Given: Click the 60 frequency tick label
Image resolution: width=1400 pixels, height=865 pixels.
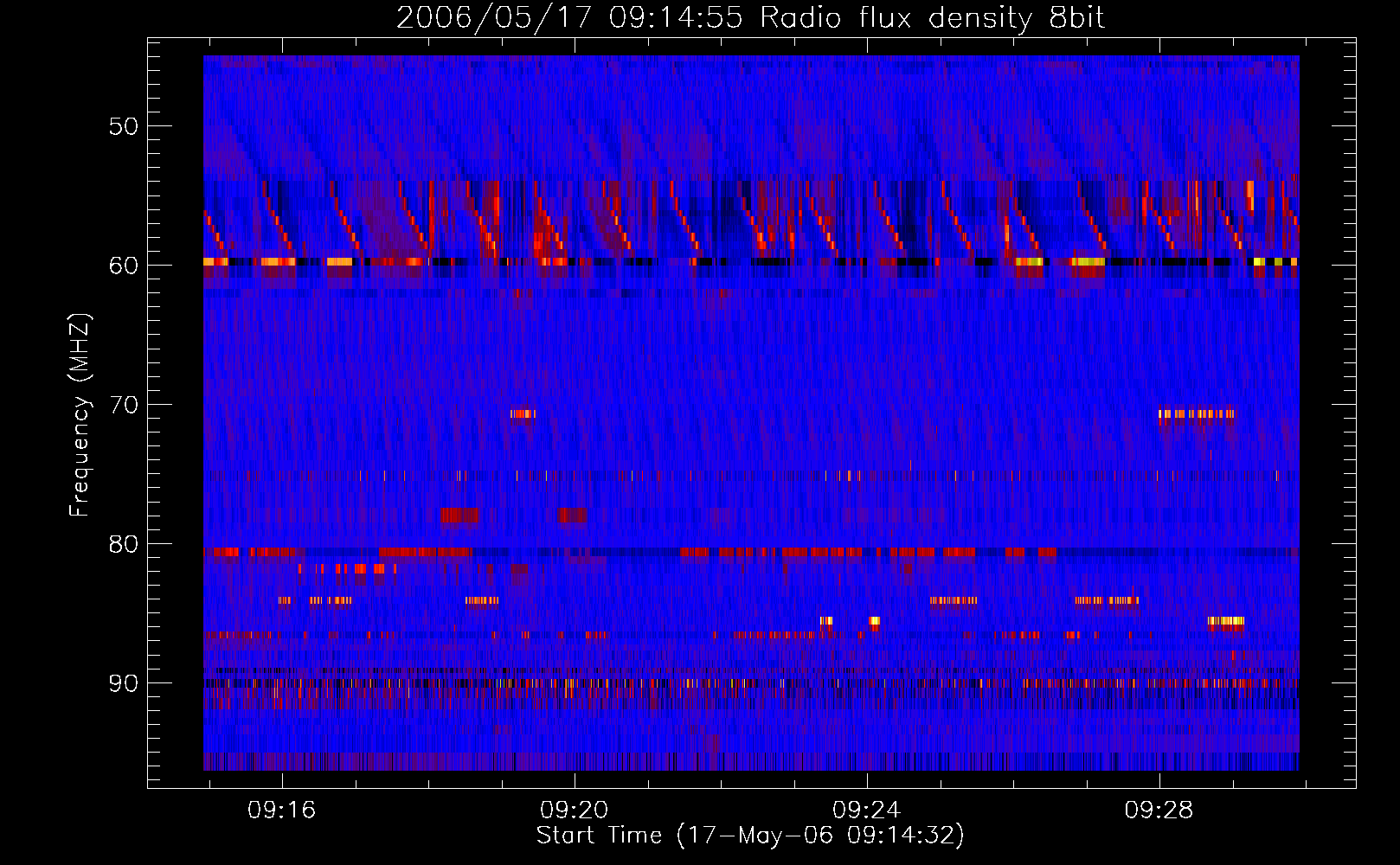Looking at the screenshot, I should coord(123,266).
